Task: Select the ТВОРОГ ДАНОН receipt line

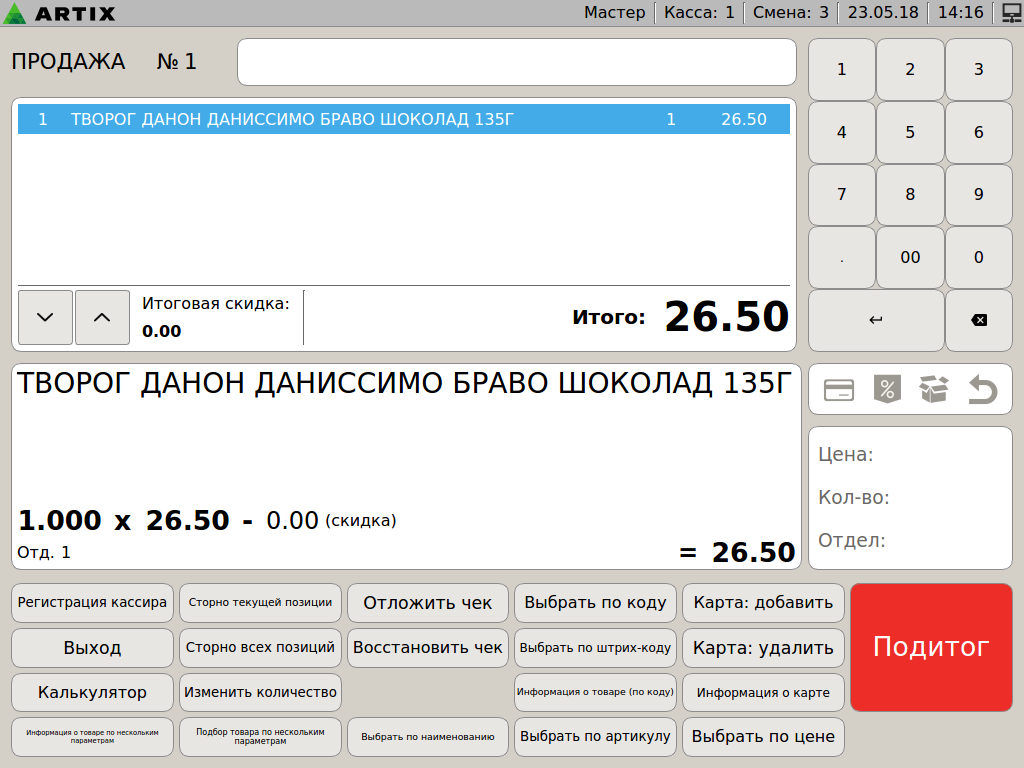Action: [403, 119]
